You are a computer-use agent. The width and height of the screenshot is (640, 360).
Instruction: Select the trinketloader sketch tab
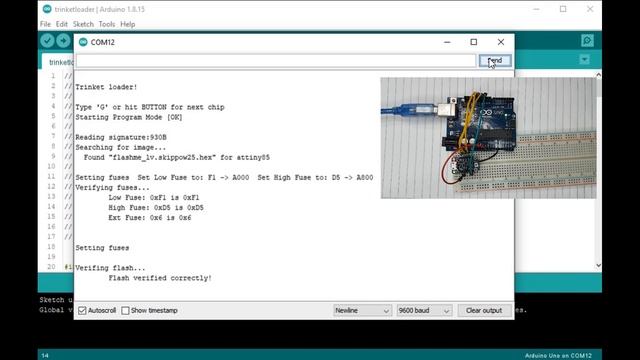pyautogui.click(x=58, y=62)
